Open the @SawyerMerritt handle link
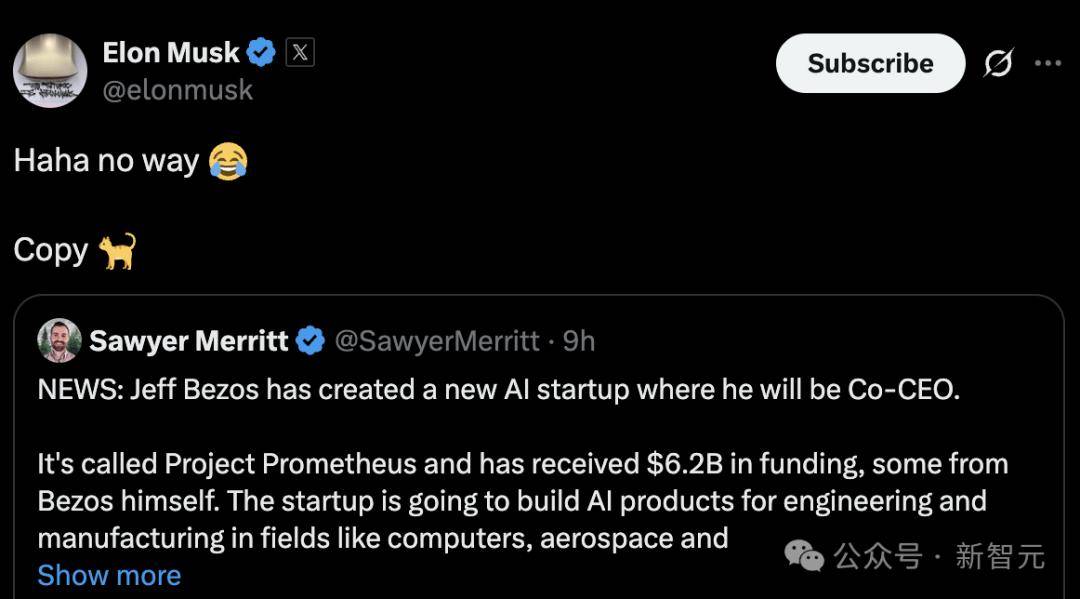Screen dimensions: 1080x599 [x=437, y=341]
